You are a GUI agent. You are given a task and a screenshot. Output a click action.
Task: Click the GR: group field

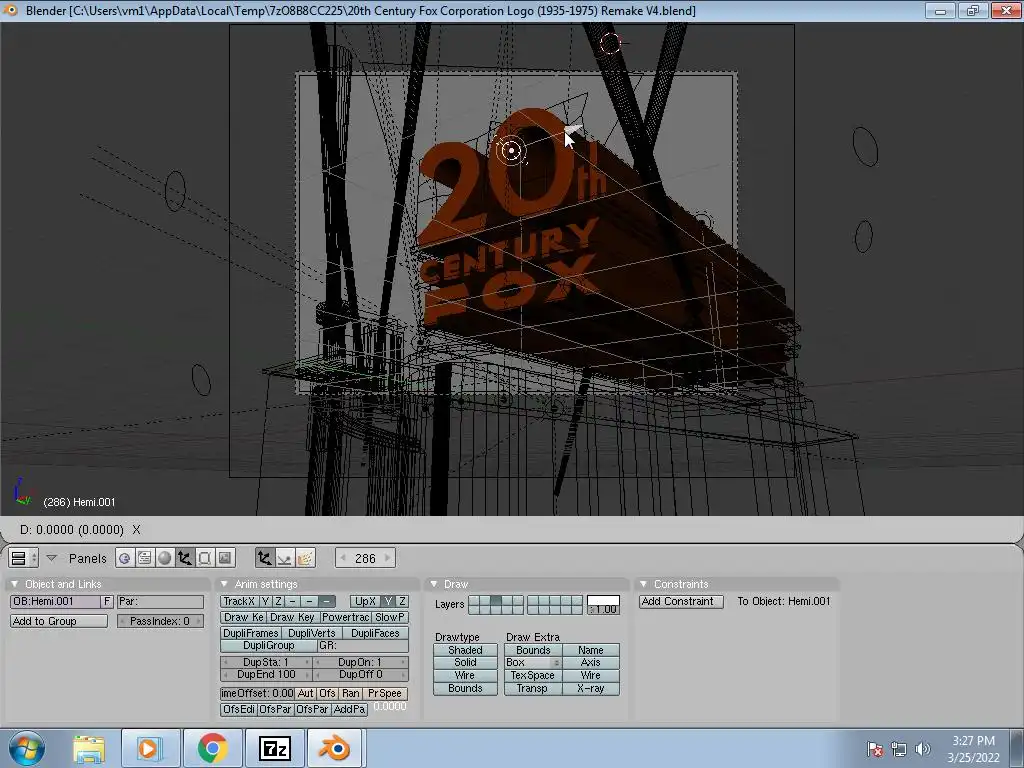(x=363, y=646)
